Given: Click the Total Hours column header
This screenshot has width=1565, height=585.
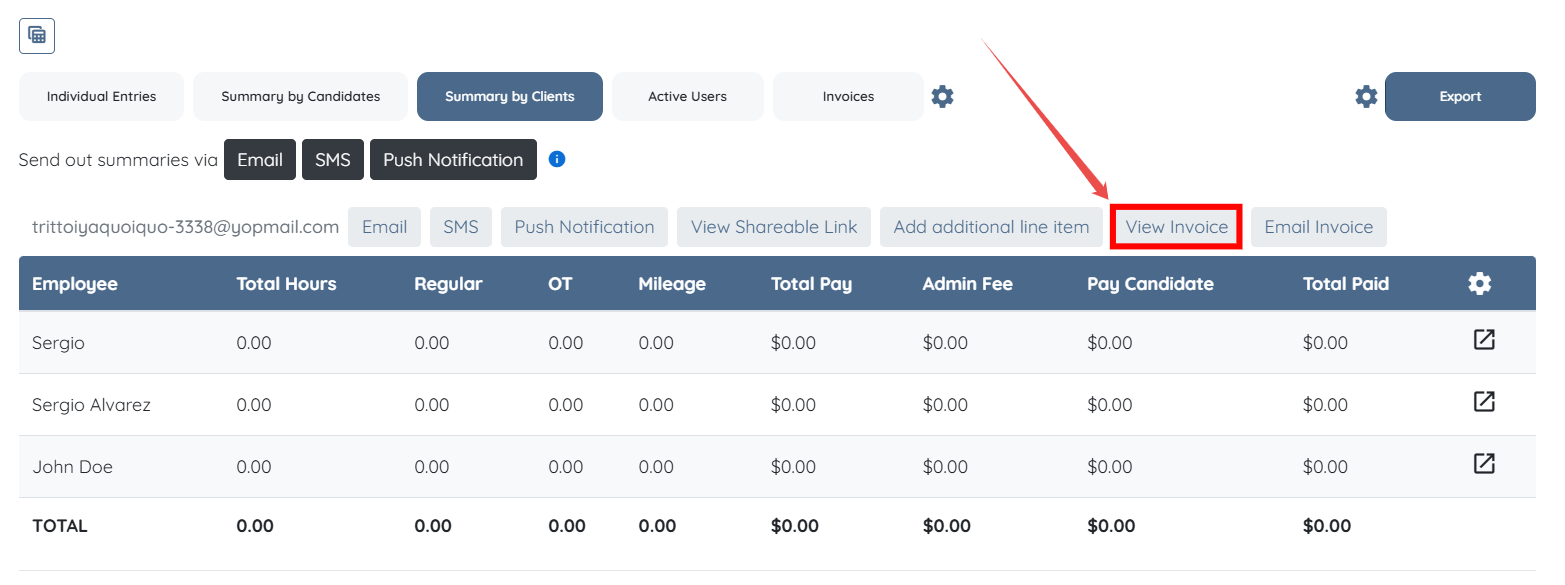Looking at the screenshot, I should (286, 284).
